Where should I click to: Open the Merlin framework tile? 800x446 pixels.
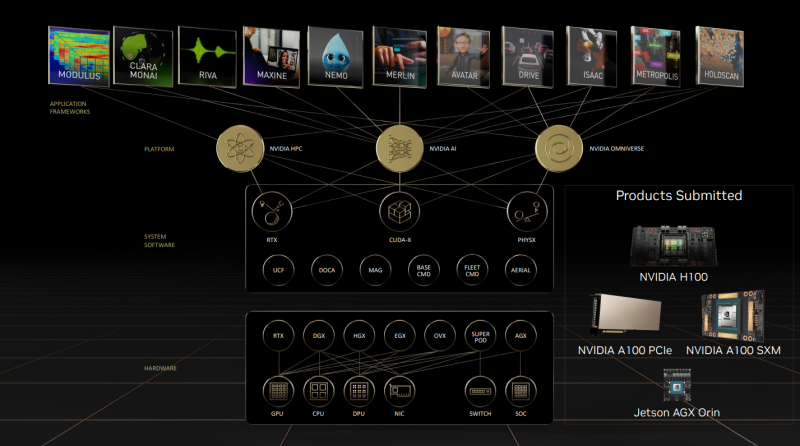click(400, 57)
